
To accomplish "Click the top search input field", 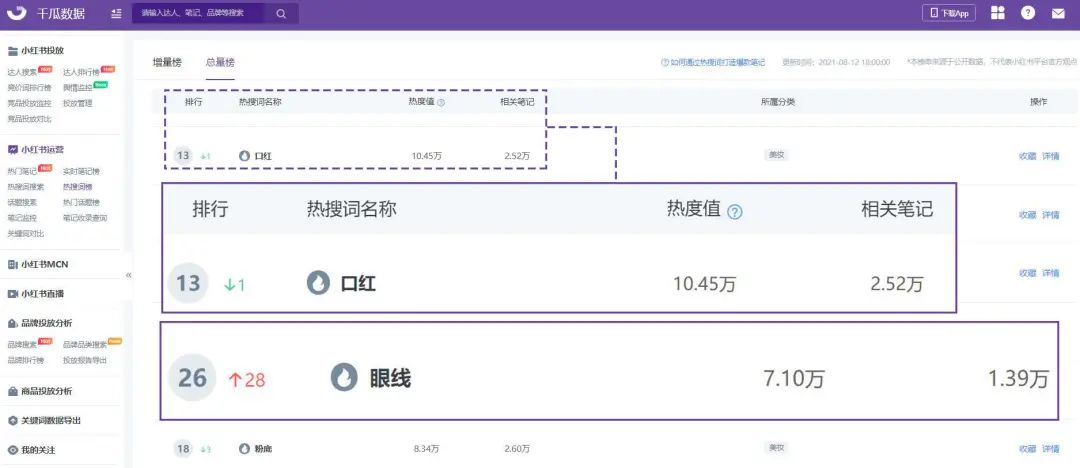I will click(x=200, y=14).
